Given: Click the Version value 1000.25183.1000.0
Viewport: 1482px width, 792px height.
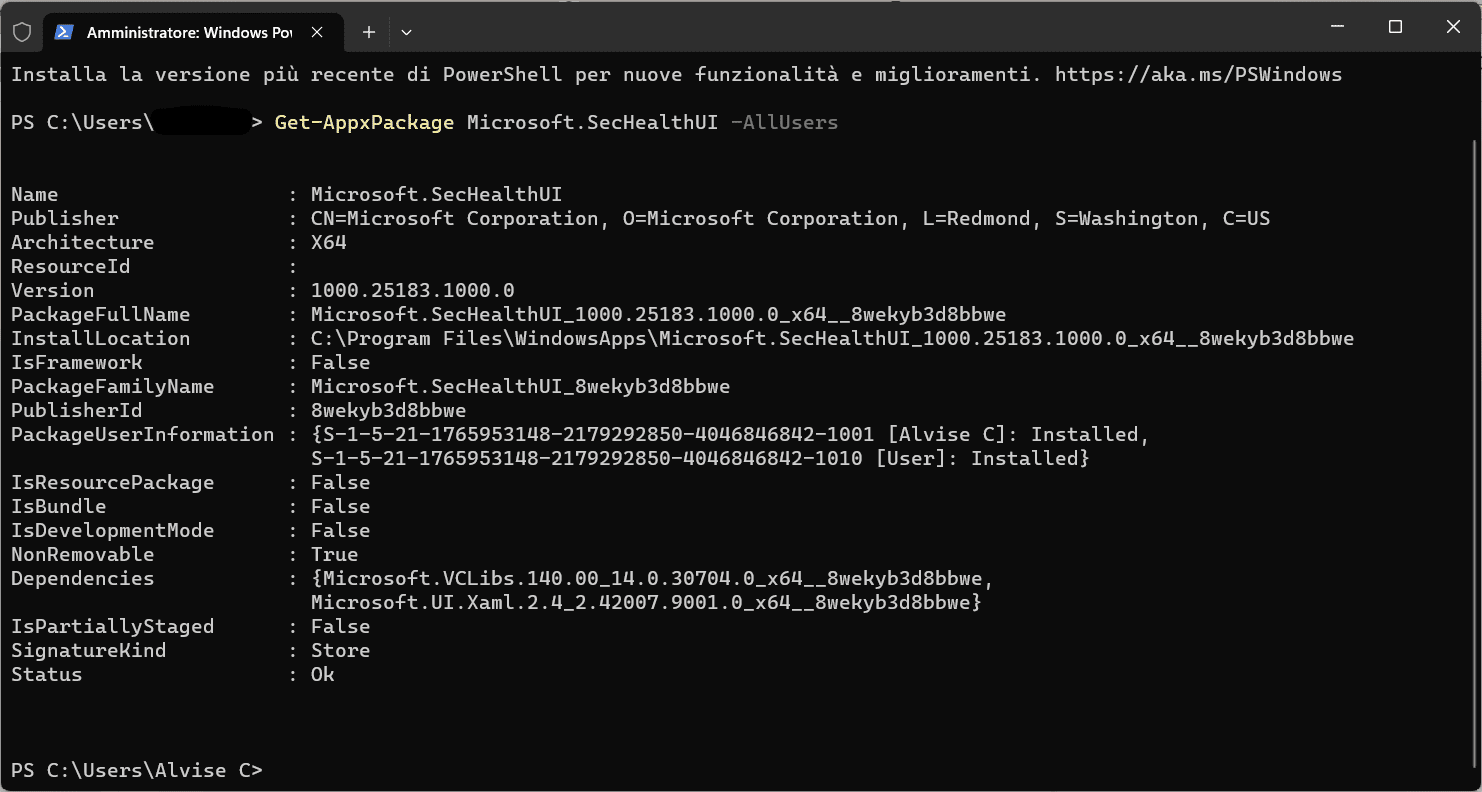Looking at the screenshot, I should [412, 291].
